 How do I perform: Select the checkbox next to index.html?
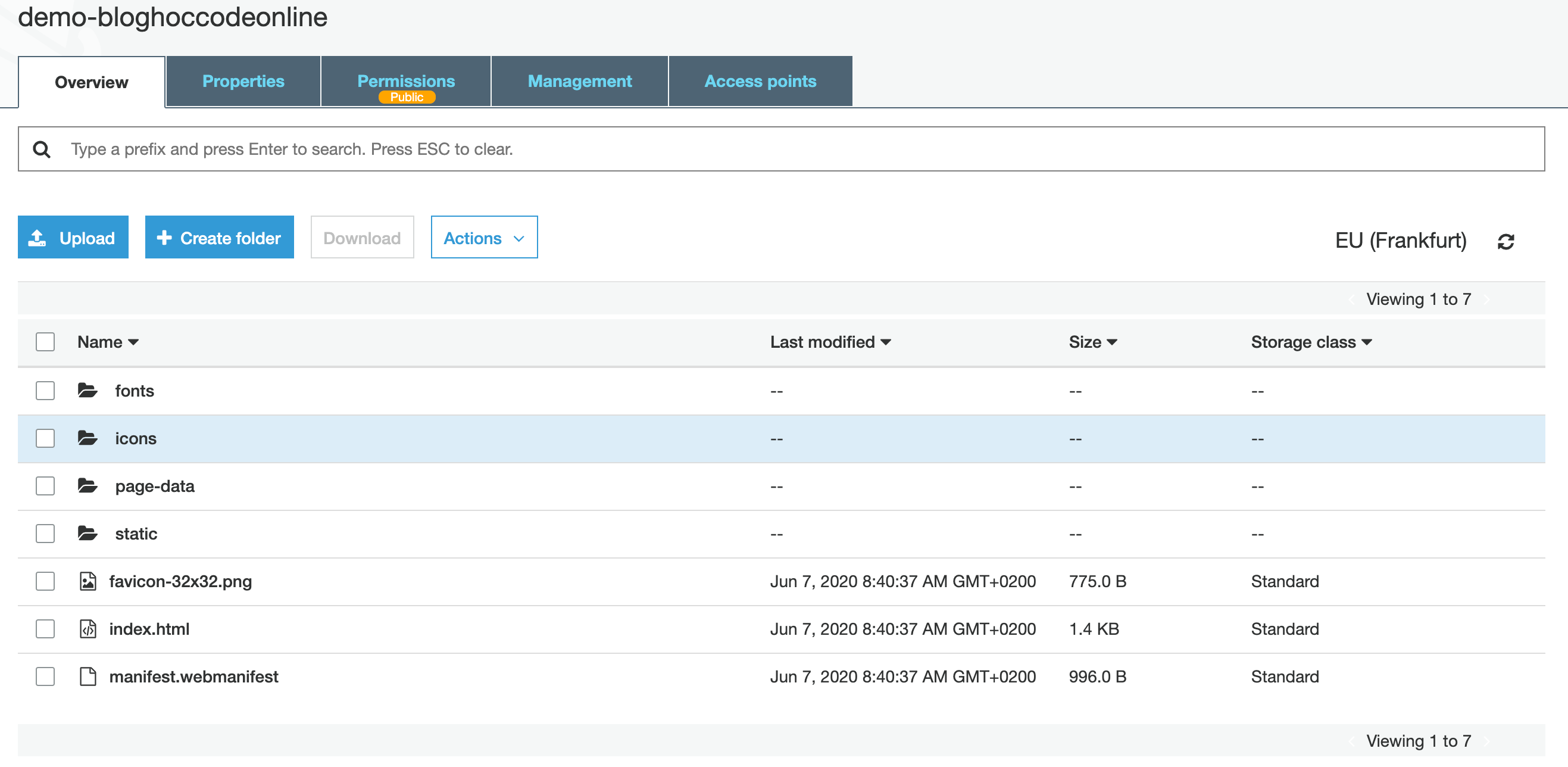[x=45, y=629]
